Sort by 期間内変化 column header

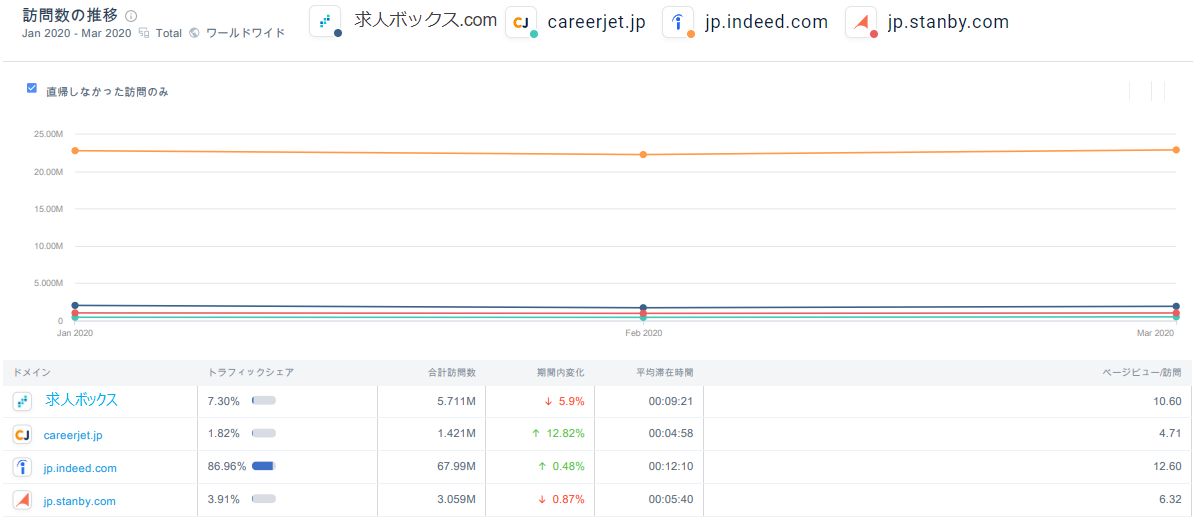pyautogui.click(x=561, y=372)
